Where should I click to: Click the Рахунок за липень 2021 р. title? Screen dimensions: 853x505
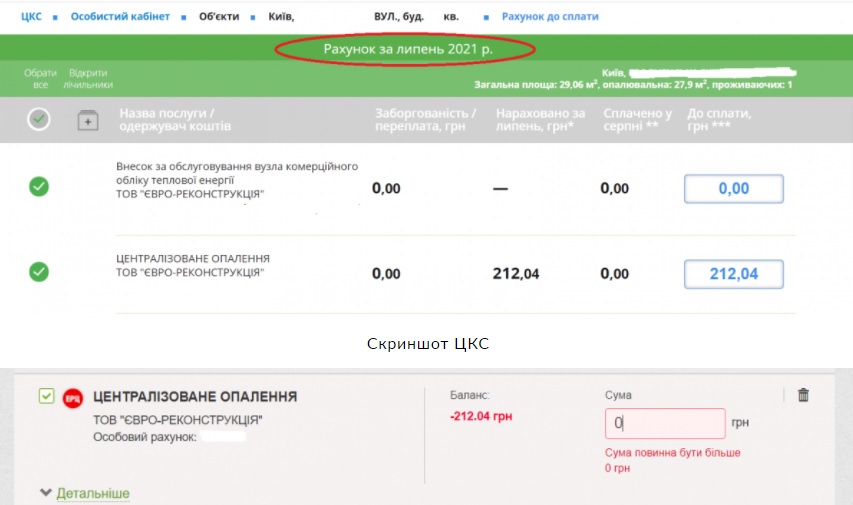tap(407, 48)
